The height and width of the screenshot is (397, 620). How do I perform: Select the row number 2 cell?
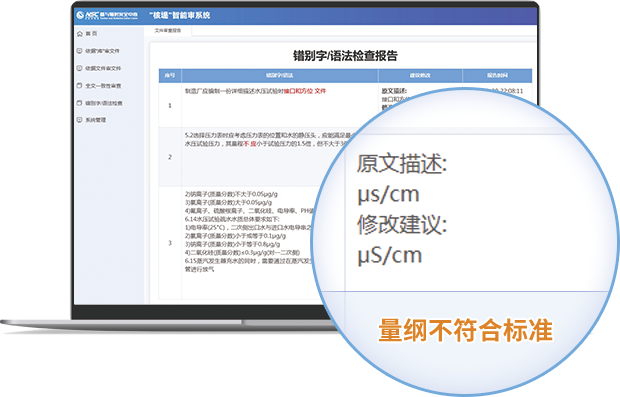[x=170, y=157]
